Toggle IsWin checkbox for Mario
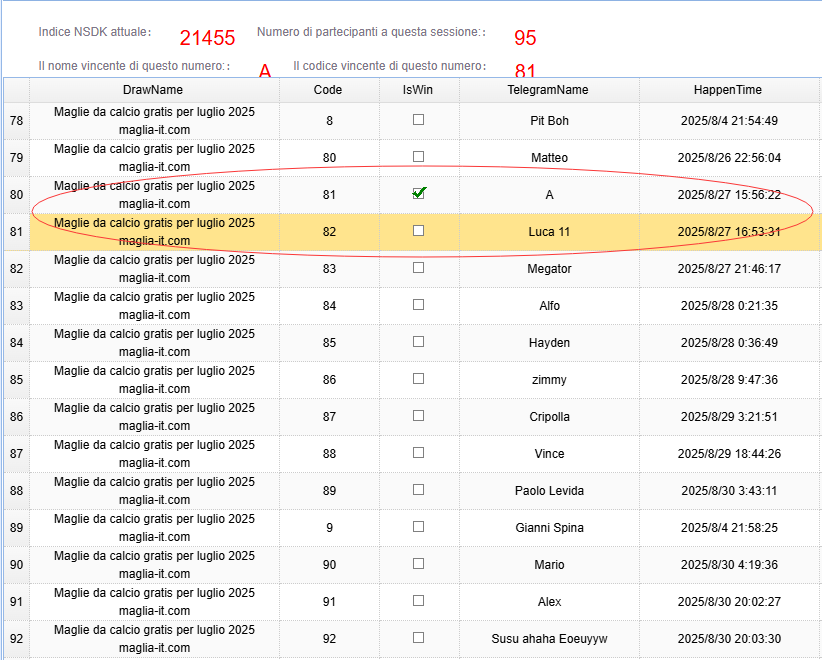 418,564
